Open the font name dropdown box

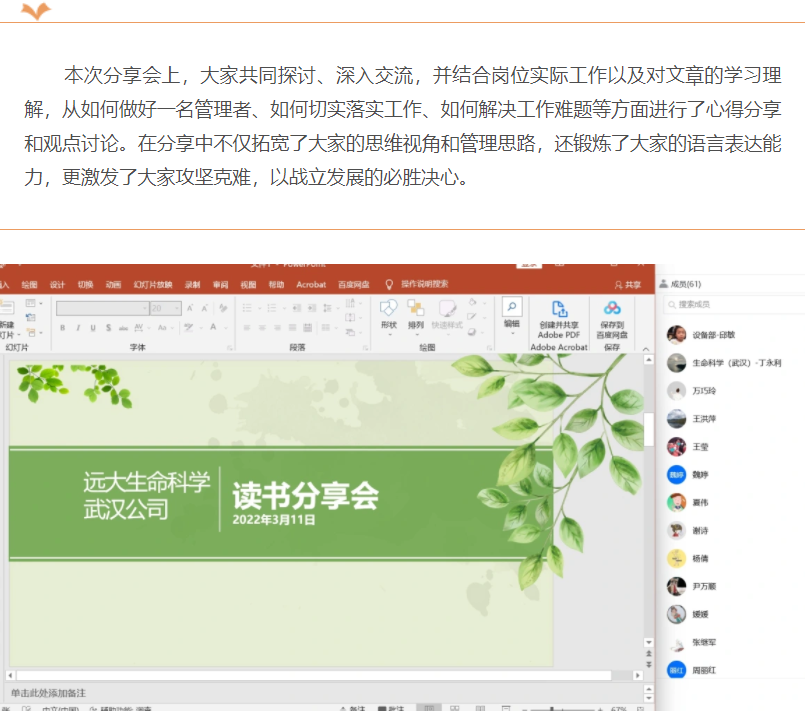(101, 309)
